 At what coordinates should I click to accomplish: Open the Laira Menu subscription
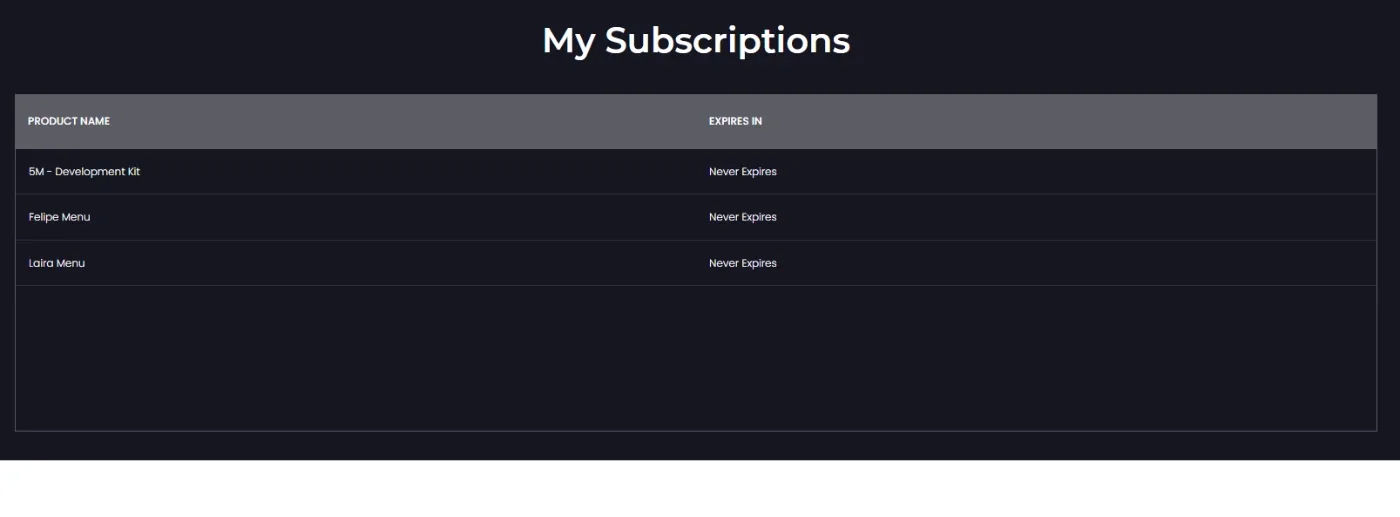tap(57, 263)
